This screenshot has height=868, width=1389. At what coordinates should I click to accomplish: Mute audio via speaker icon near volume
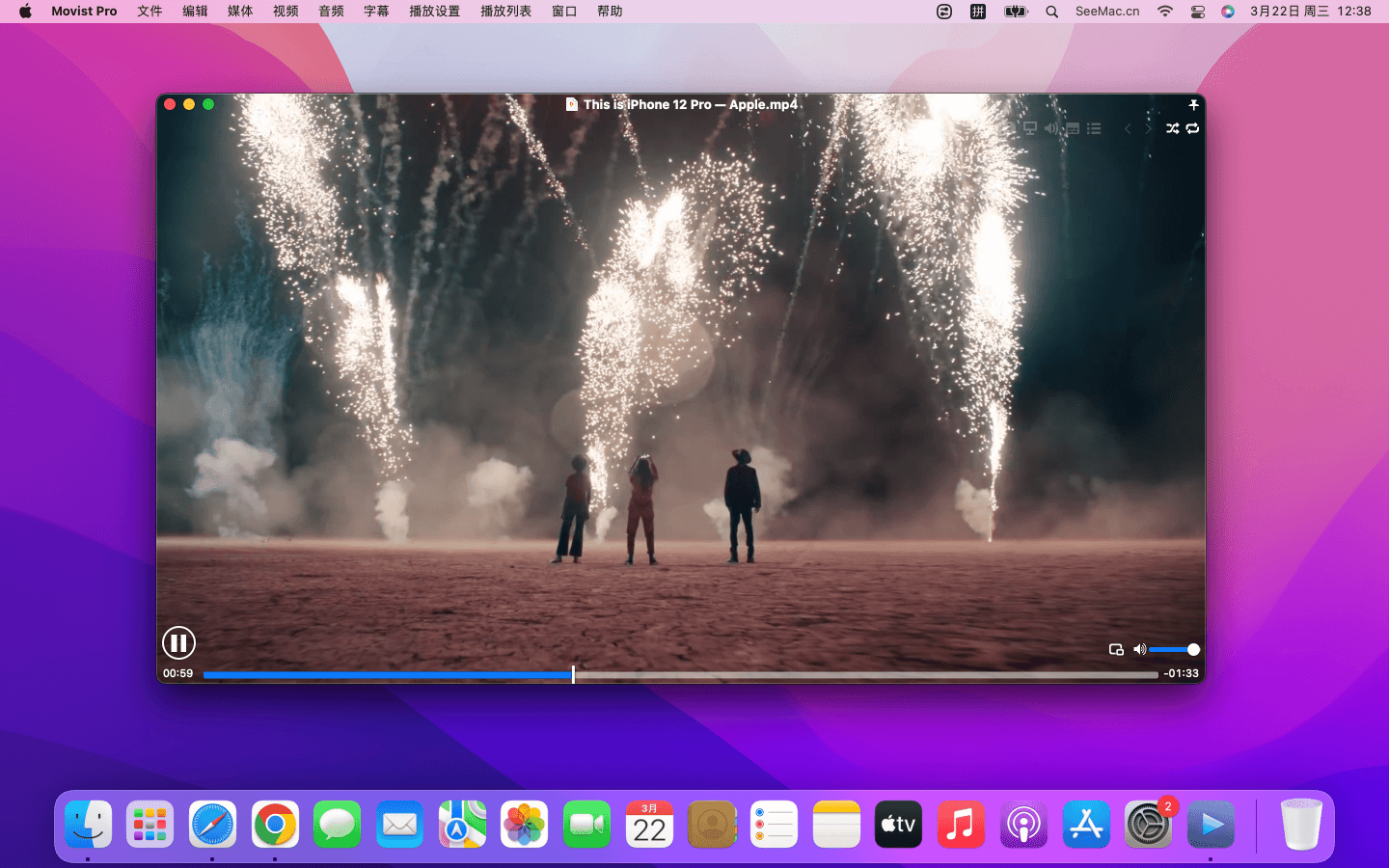pyautogui.click(x=1139, y=650)
